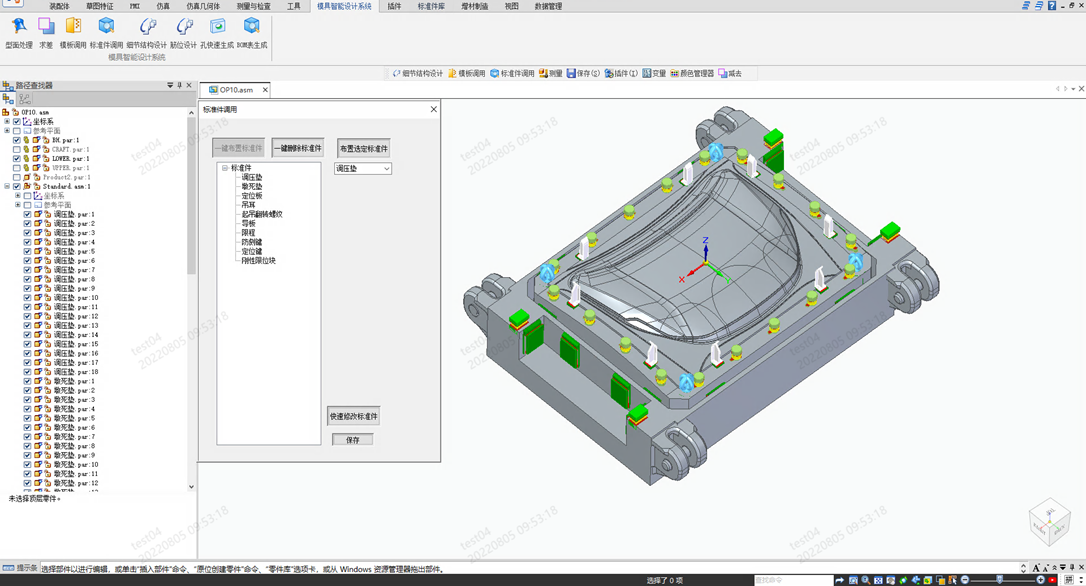Open 插件(I) in the quick toolbar
The height and width of the screenshot is (586, 1086).
[x=621, y=73]
